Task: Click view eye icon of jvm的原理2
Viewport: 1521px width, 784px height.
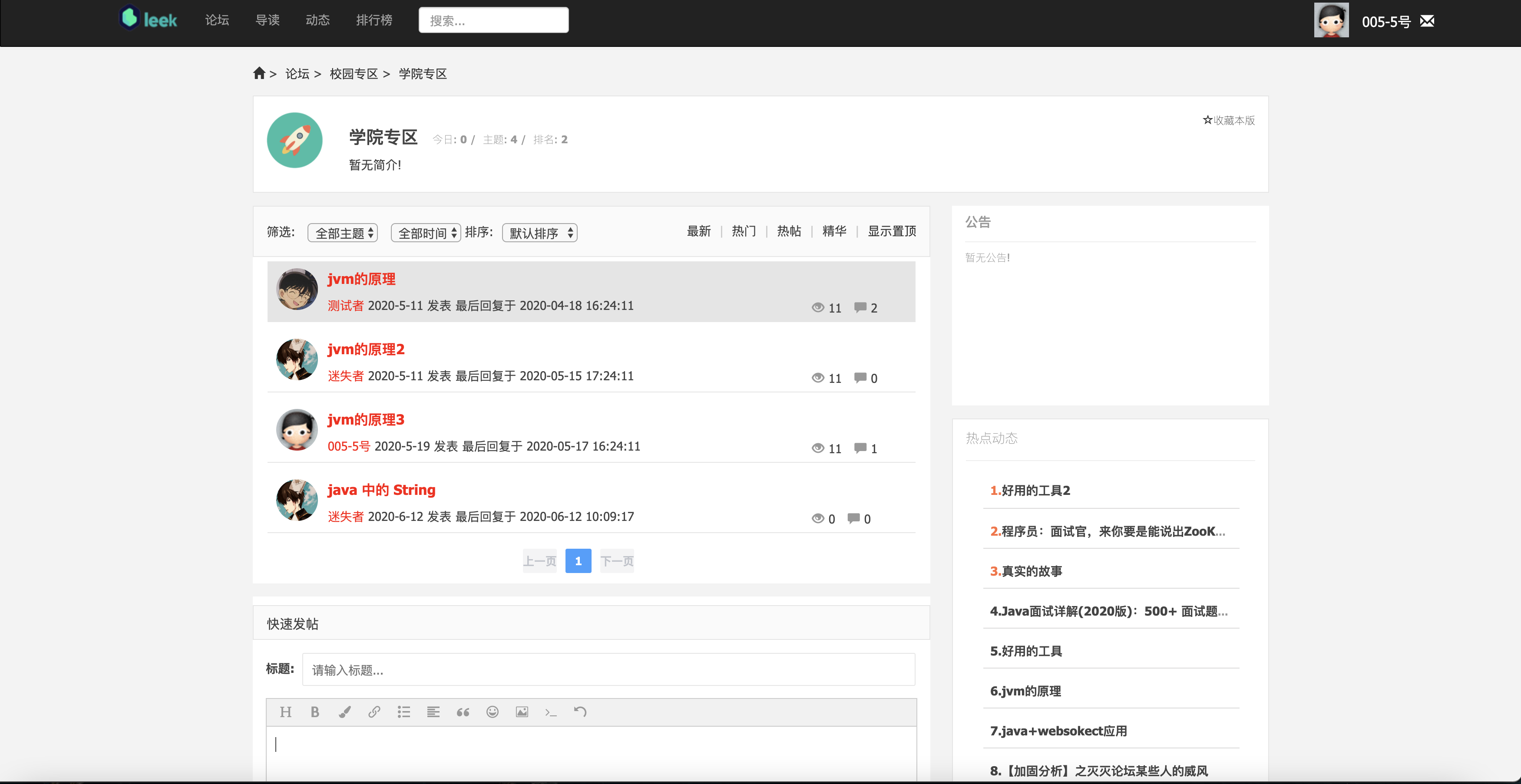Action: (818, 377)
